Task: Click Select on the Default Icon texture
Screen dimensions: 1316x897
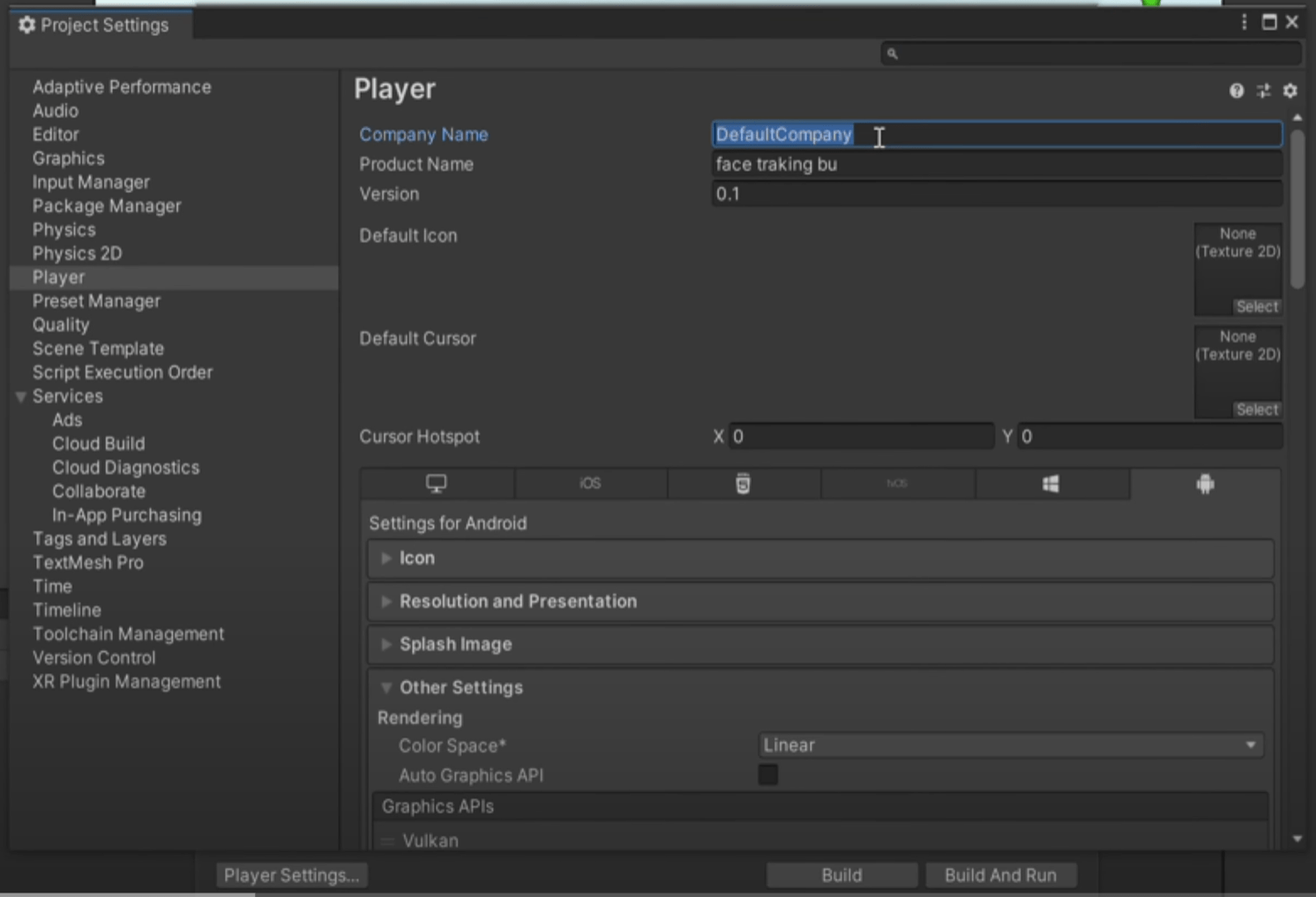Action: pos(1257,307)
